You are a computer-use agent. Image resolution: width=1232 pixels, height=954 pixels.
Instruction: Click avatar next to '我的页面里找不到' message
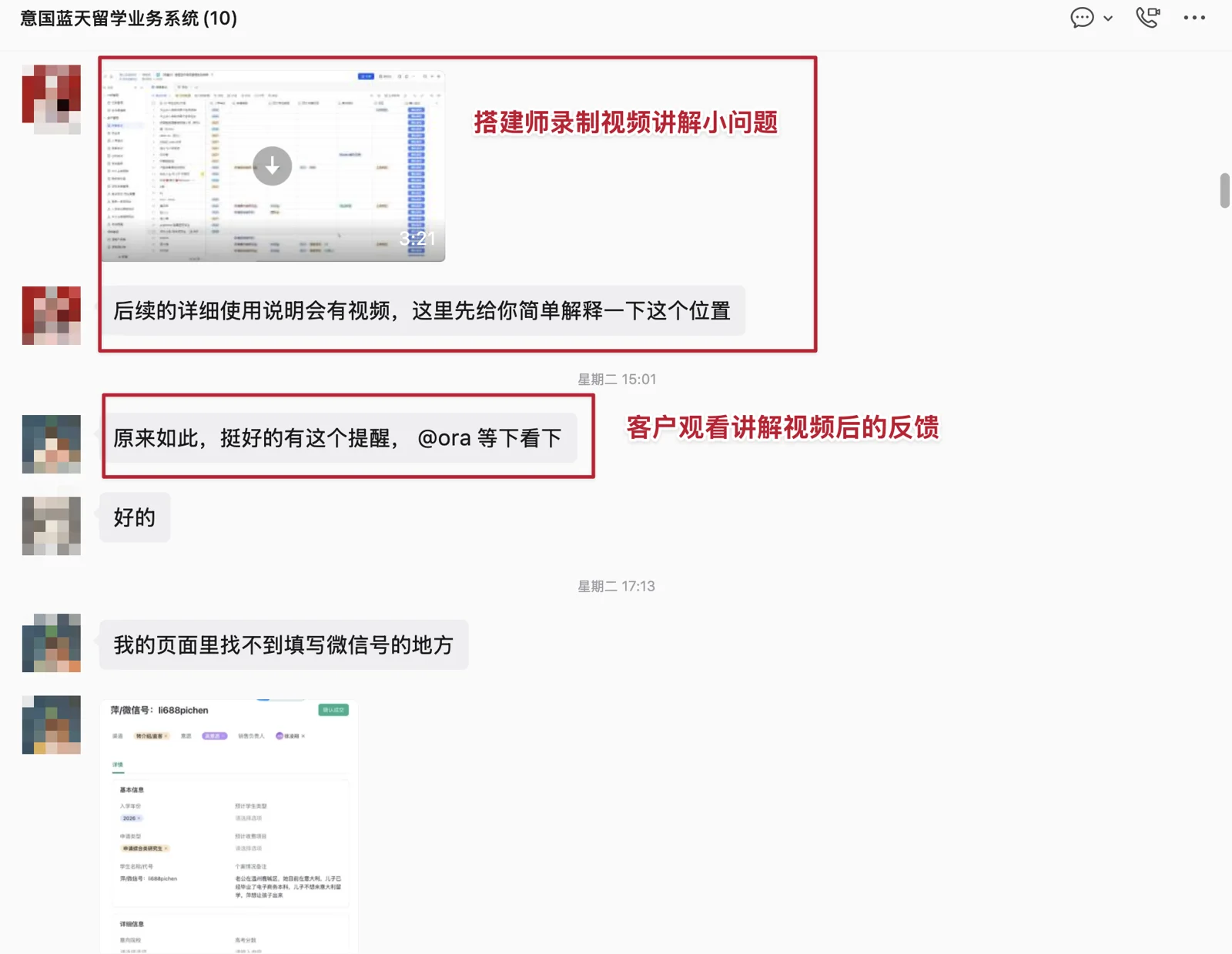[x=52, y=643]
